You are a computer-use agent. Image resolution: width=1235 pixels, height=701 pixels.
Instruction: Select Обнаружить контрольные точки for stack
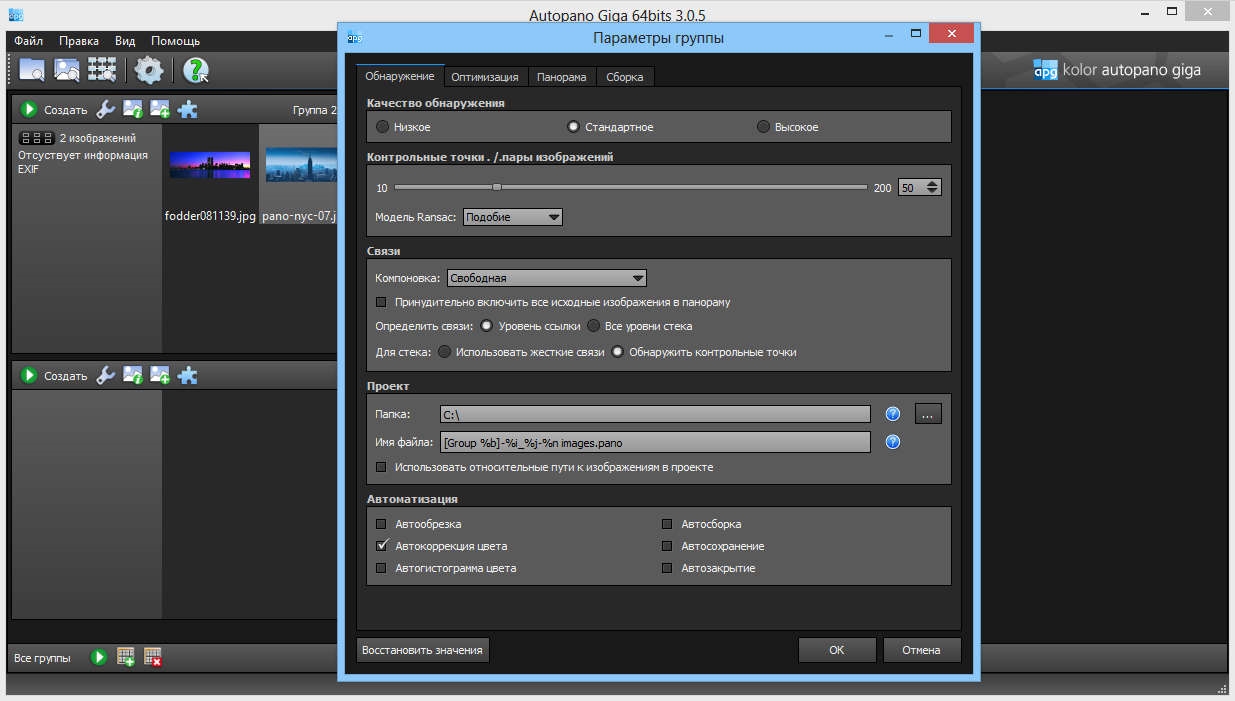(618, 352)
